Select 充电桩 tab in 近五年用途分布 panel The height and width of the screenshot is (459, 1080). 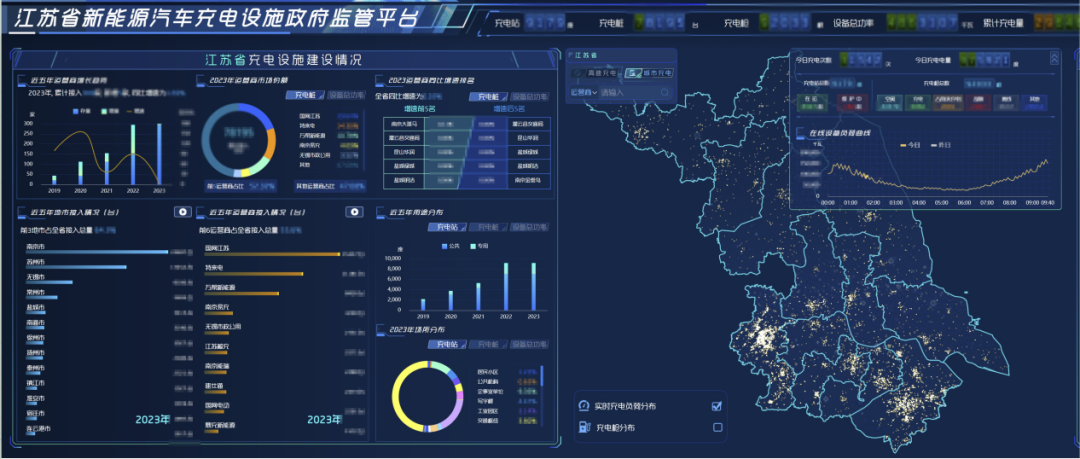[x=487, y=227]
